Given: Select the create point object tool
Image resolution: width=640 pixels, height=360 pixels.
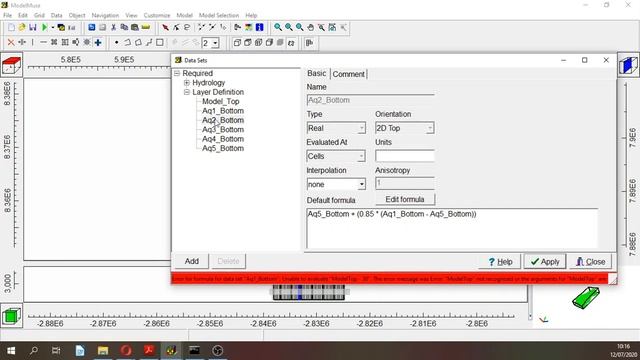Looking at the screenshot, I should pyautogui.click(x=117, y=42).
